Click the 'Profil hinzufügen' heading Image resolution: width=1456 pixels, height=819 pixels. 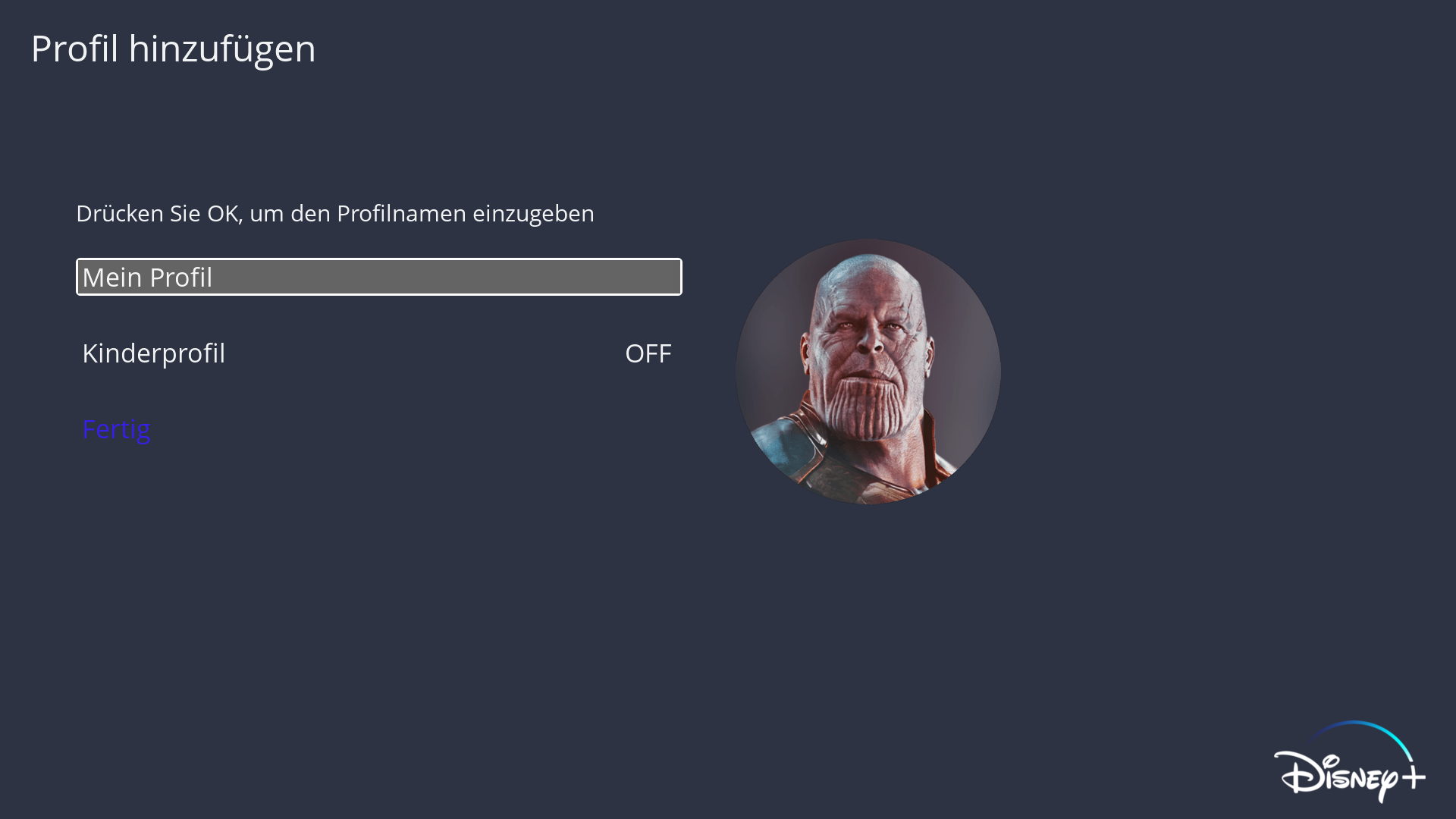(173, 49)
